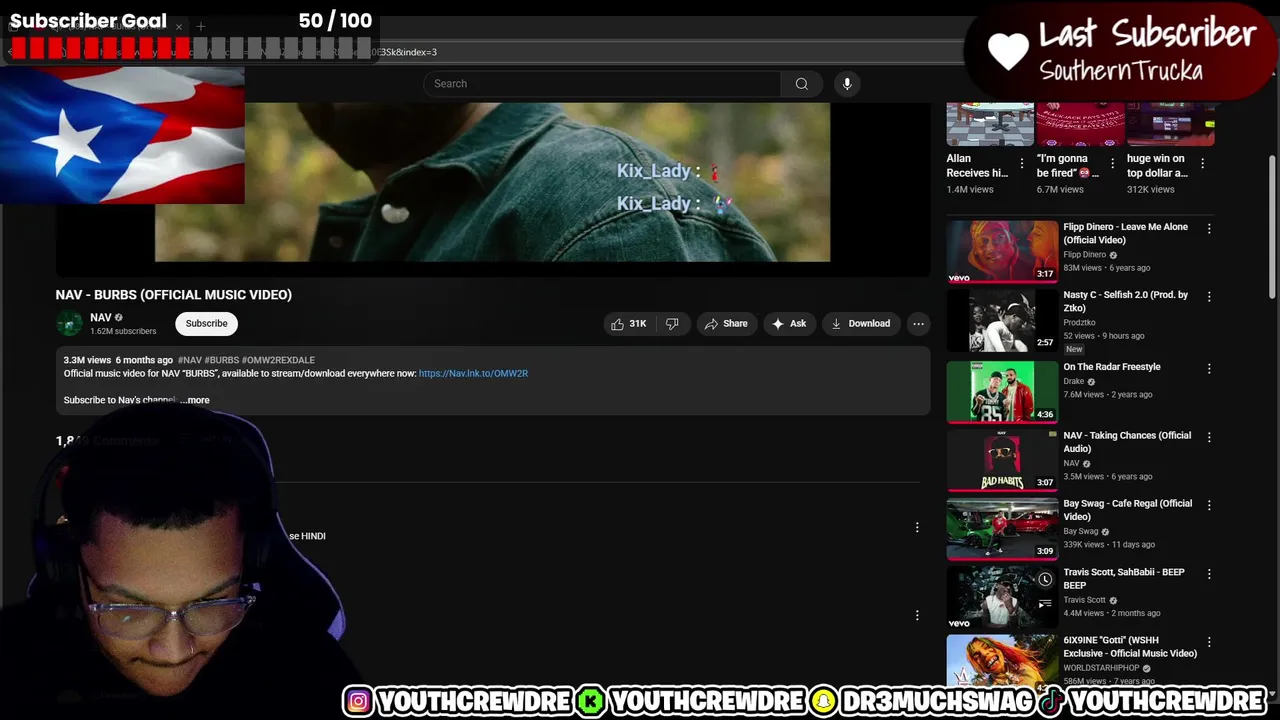Open the Ask AI button

pyautogui.click(x=789, y=323)
